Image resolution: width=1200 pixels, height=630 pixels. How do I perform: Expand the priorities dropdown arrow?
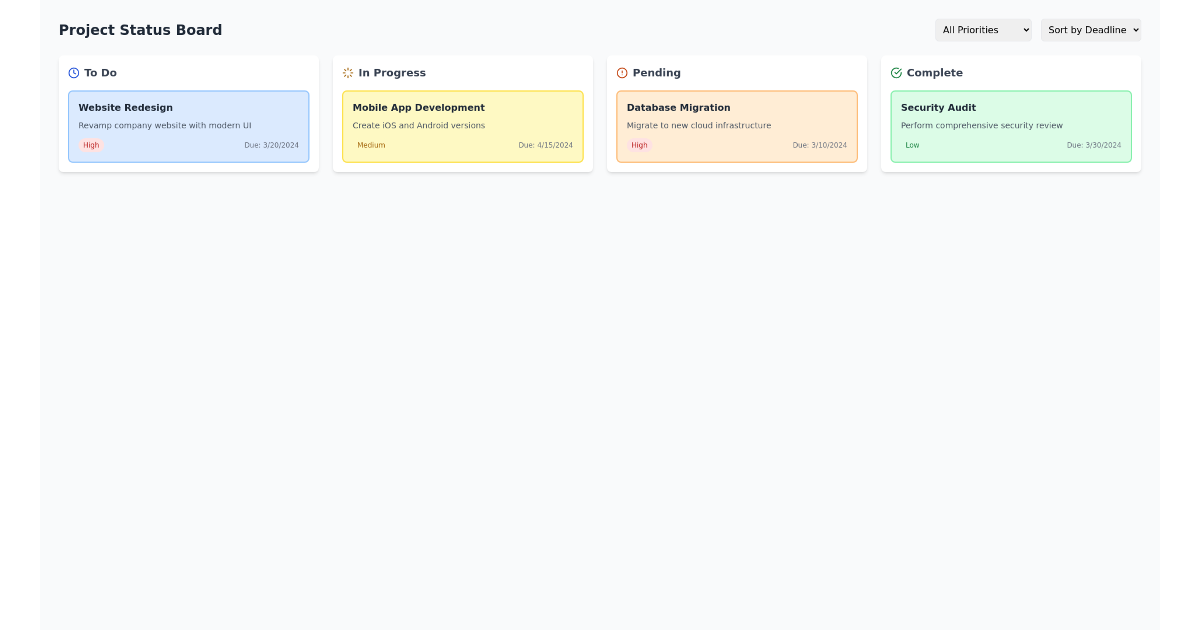coord(1025,30)
